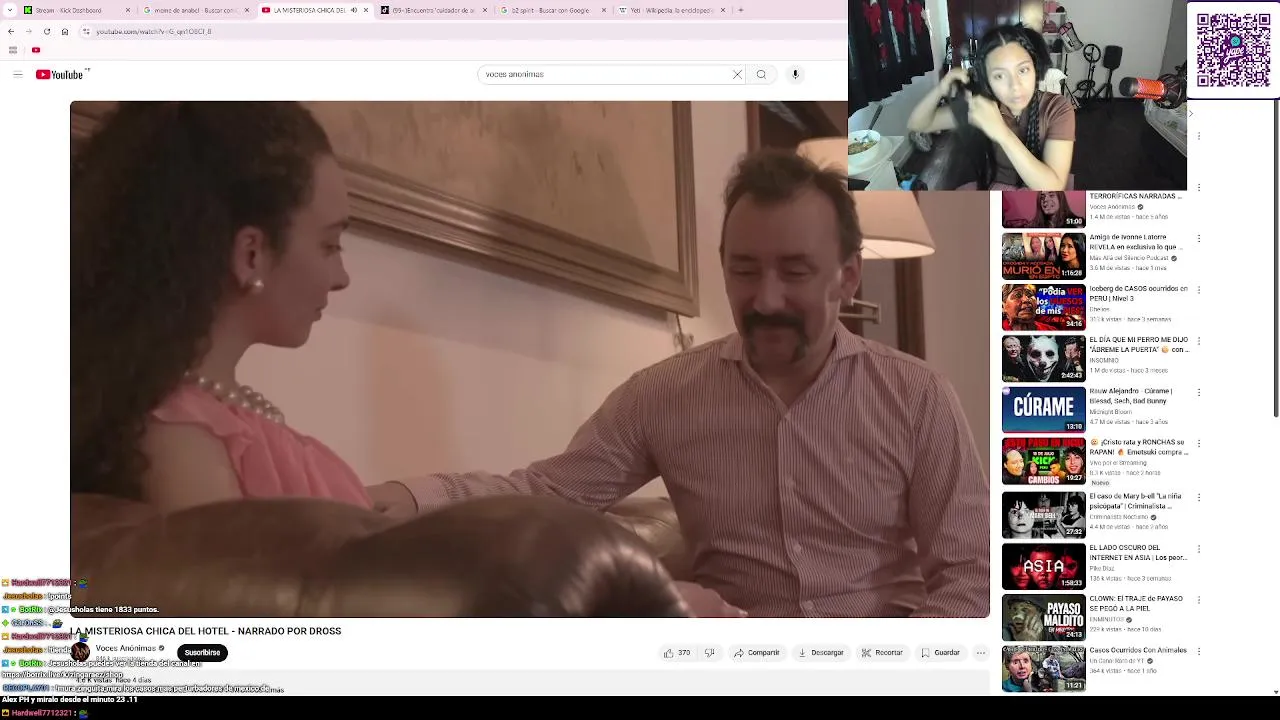Open the PAYASO MALDITO clown video thumbnail
The image size is (1280, 720).
(1043, 617)
